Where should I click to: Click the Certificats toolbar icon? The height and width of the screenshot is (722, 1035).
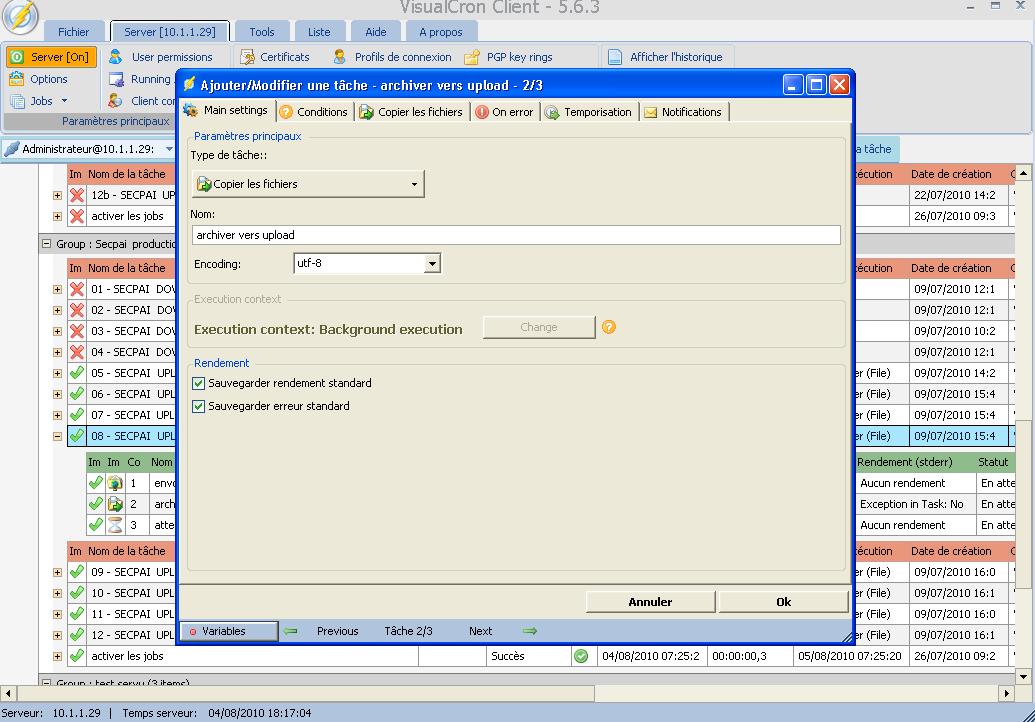(246, 57)
